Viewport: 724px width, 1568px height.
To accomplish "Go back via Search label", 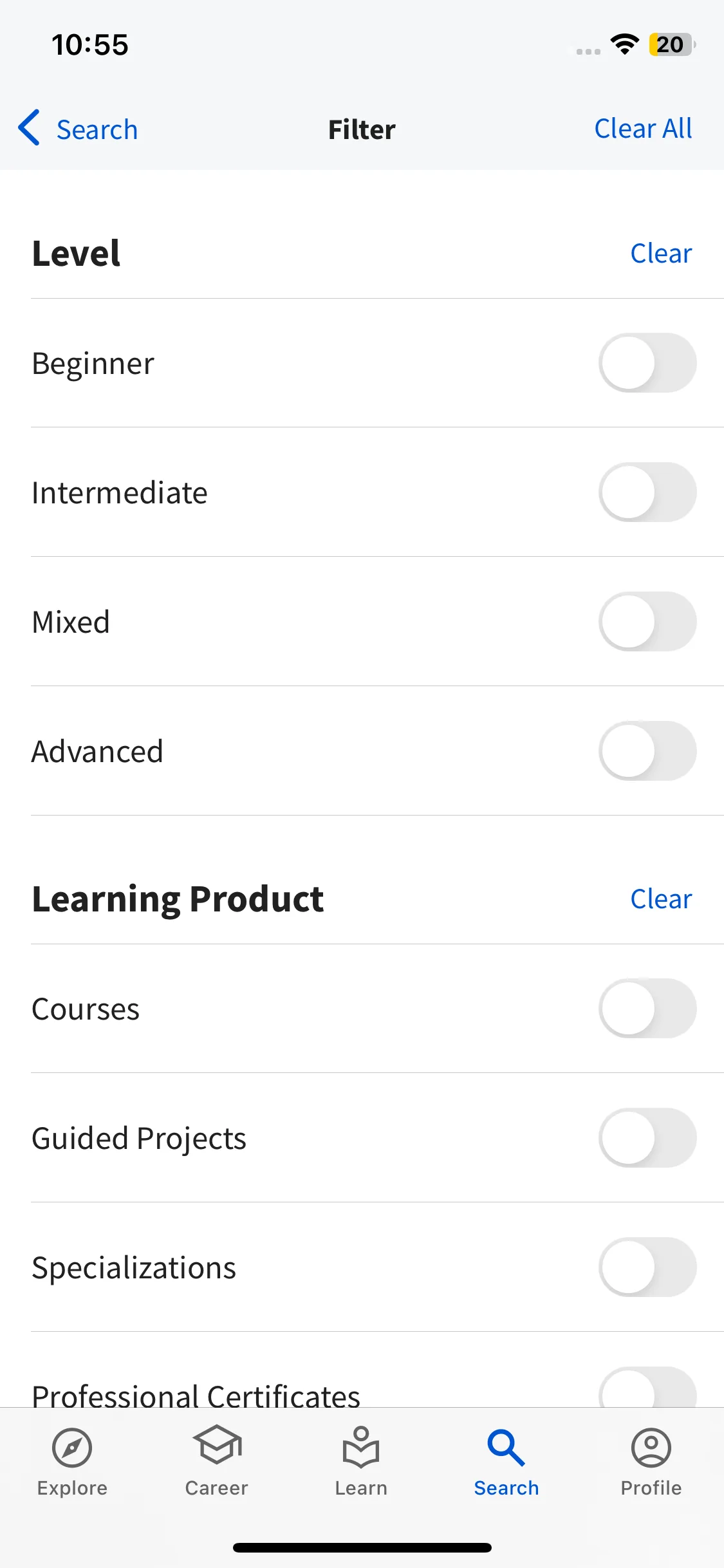I will (x=97, y=130).
